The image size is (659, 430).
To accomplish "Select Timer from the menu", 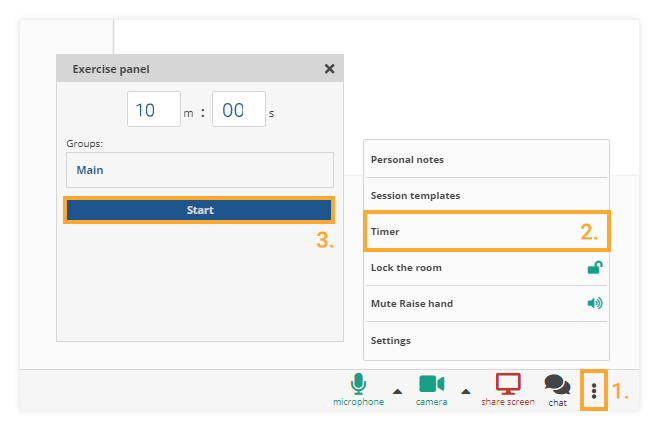I will coord(486,231).
